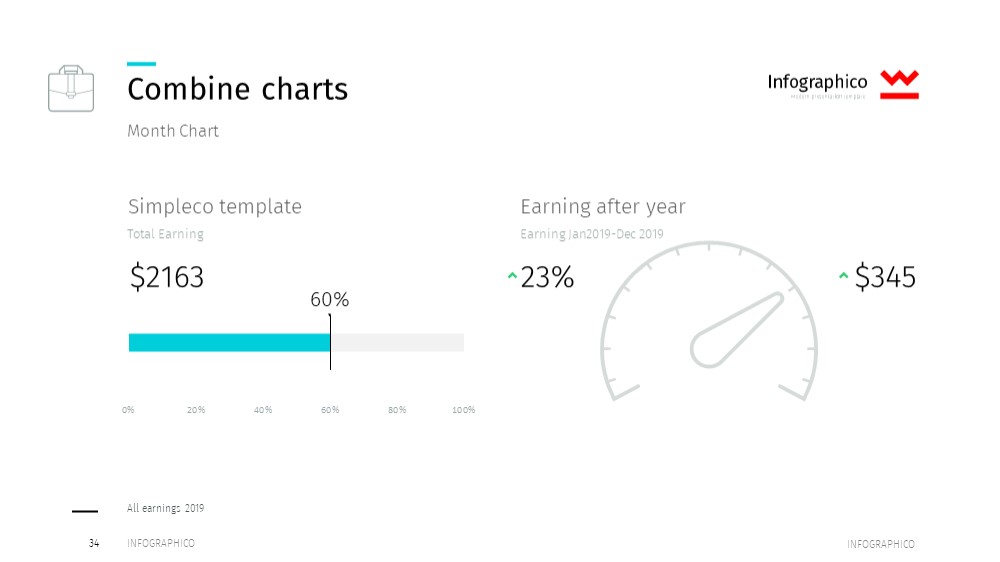1000x562 pixels.
Task: Select the Month Chart subtitle
Action: (173, 131)
